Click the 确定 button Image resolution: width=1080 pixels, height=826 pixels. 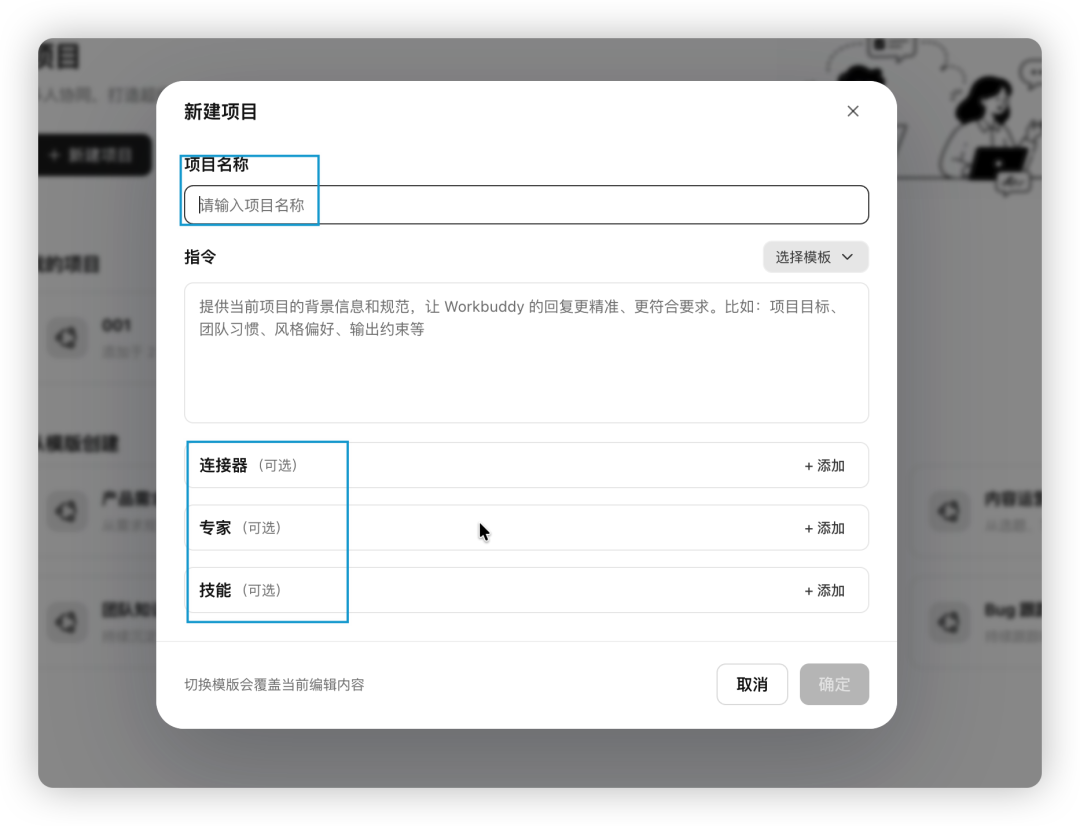click(x=834, y=684)
